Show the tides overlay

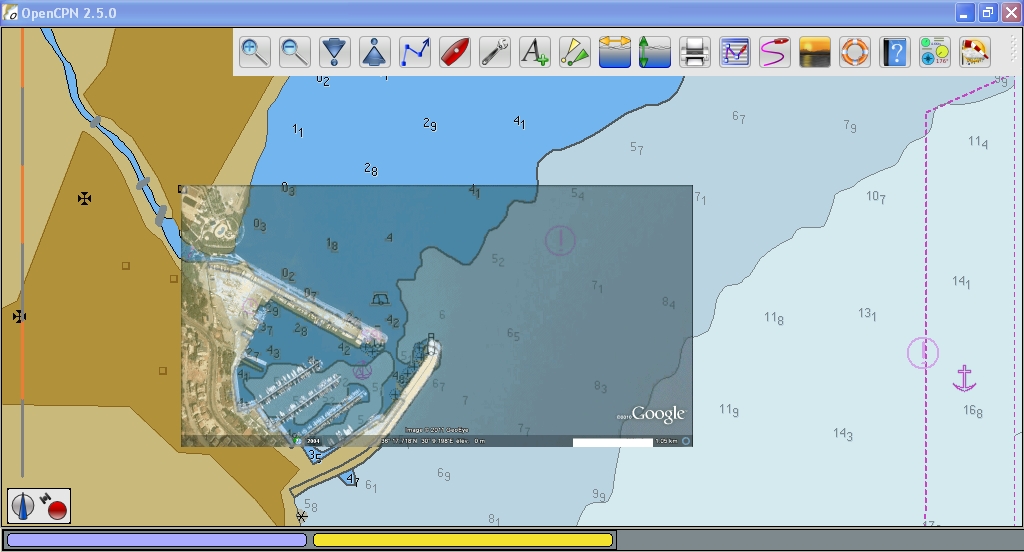pyautogui.click(x=655, y=52)
